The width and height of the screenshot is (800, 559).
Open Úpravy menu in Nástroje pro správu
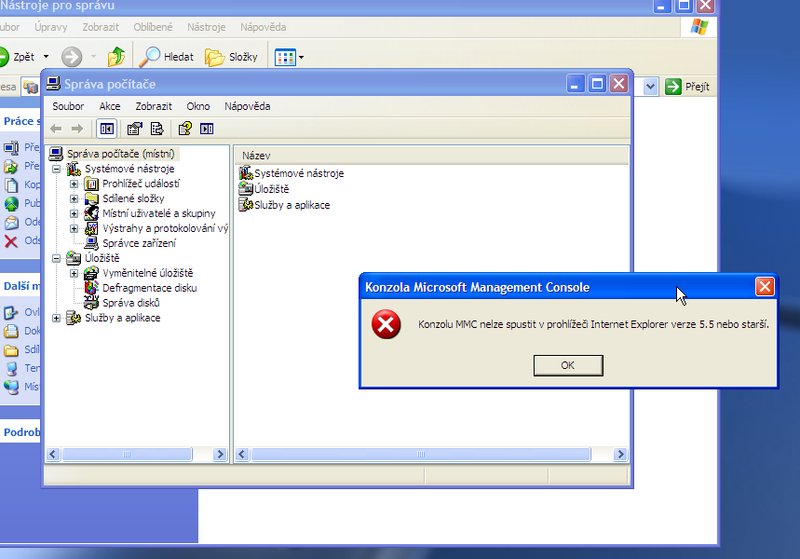[x=51, y=27]
